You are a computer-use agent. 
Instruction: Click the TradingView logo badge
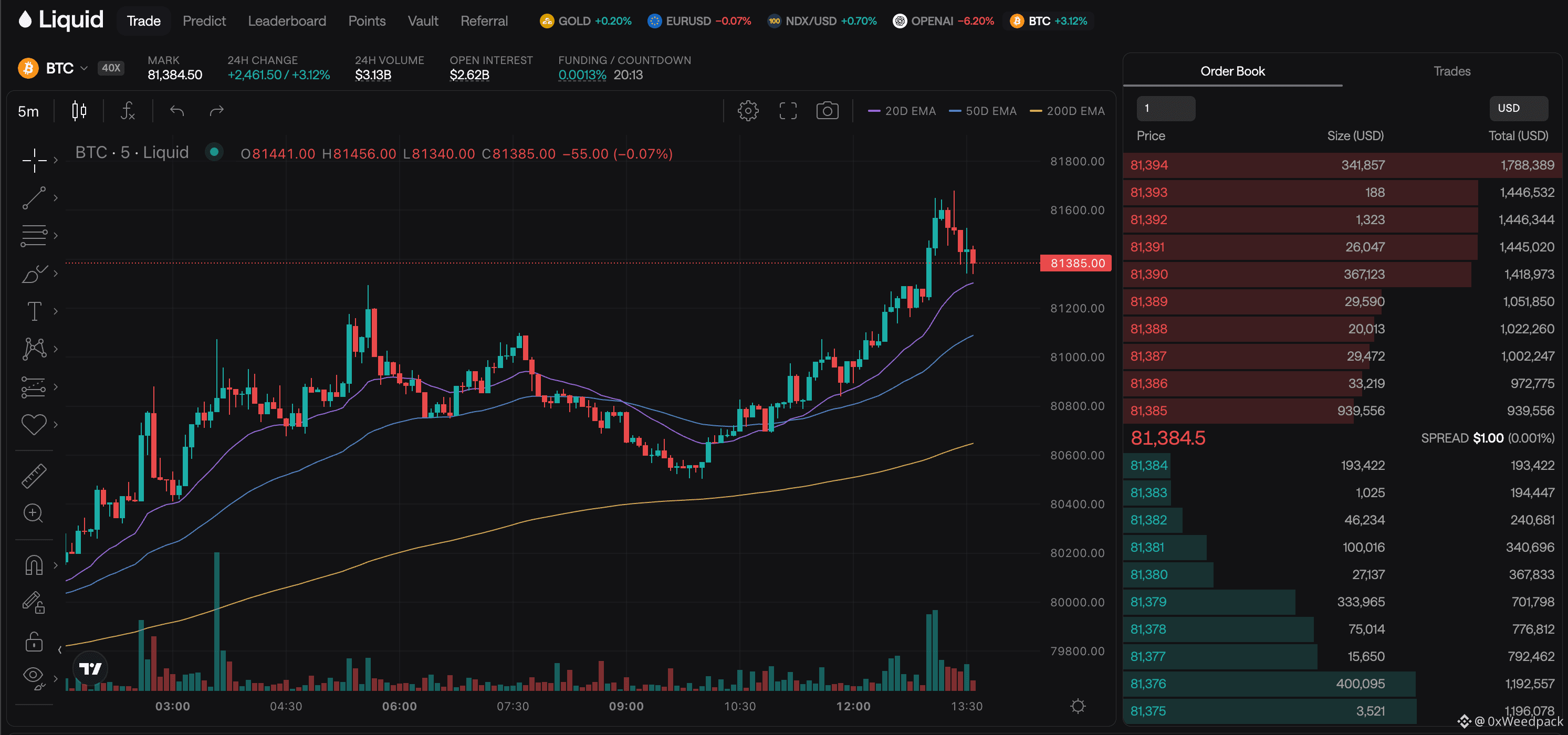(x=91, y=669)
